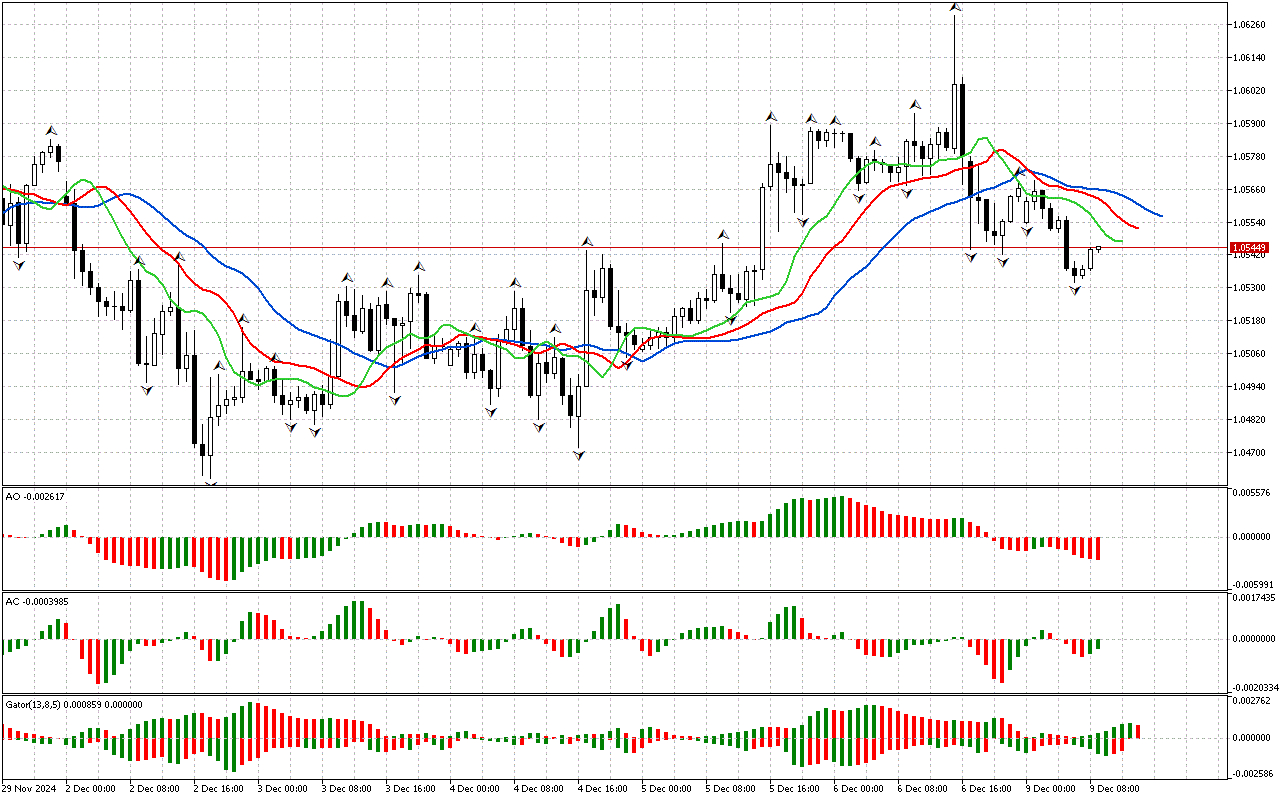
Task: Click the 5 Dec 00:00 time label
Action: pyautogui.click(x=667, y=789)
